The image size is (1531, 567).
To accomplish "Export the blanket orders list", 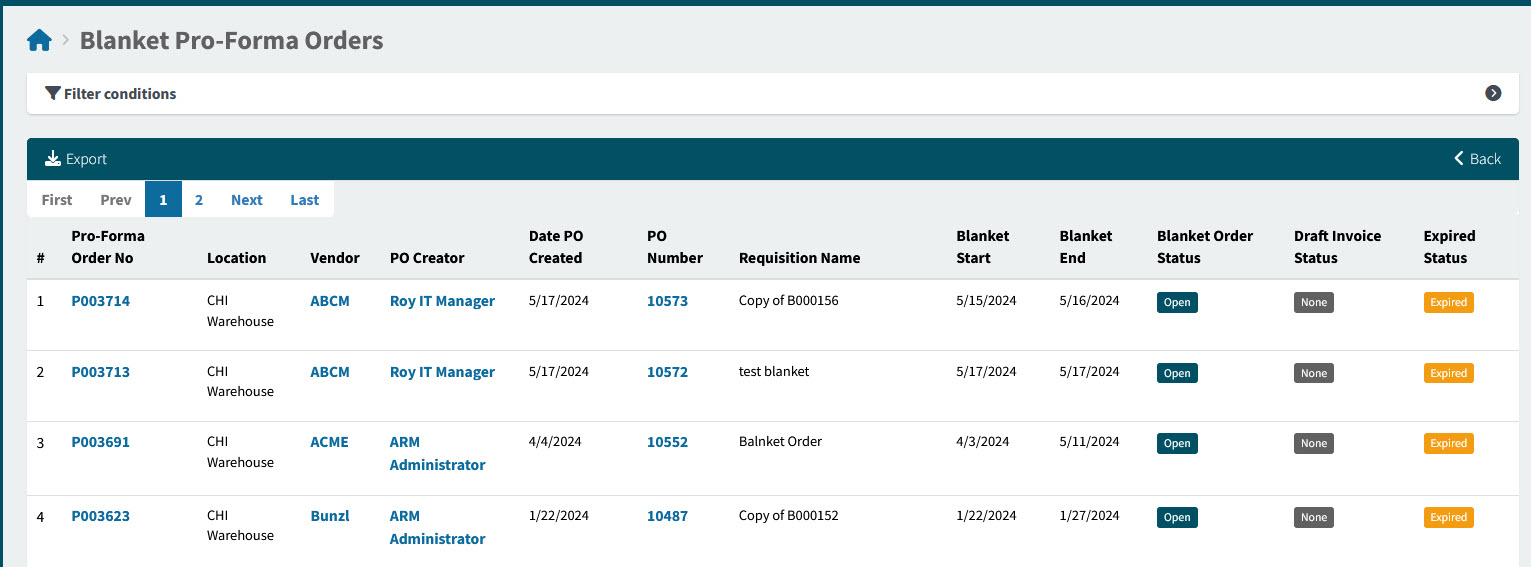I will (76, 159).
